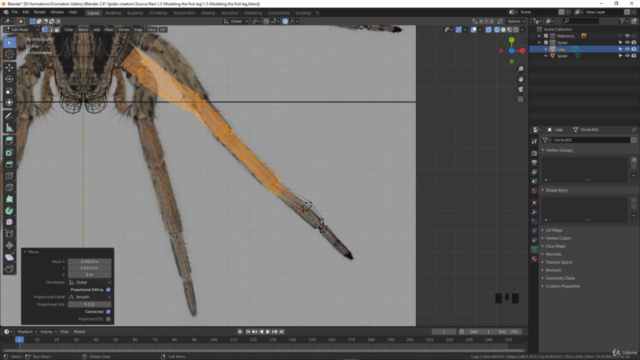Click the viewport pan hand icon

[x=521, y=79]
